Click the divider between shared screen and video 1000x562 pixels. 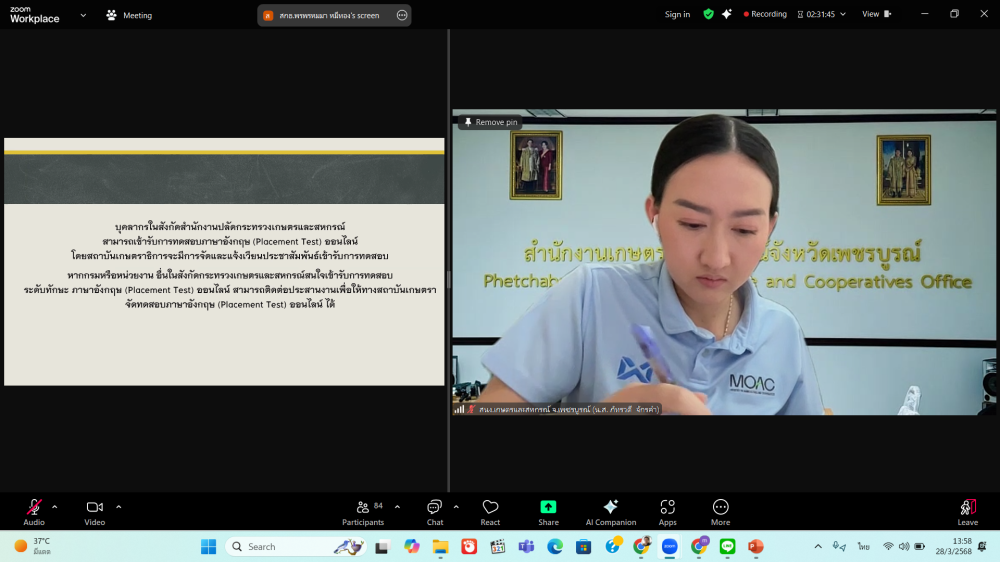[448, 280]
